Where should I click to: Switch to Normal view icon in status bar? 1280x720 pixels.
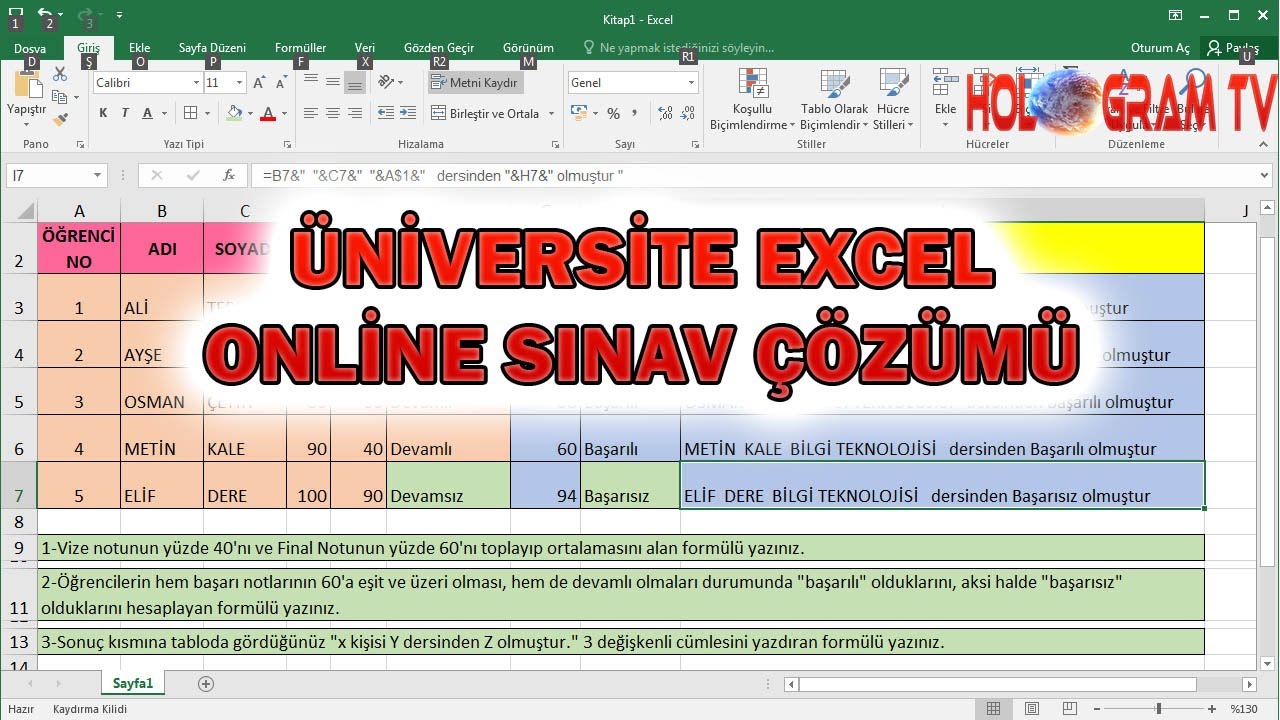pos(993,709)
